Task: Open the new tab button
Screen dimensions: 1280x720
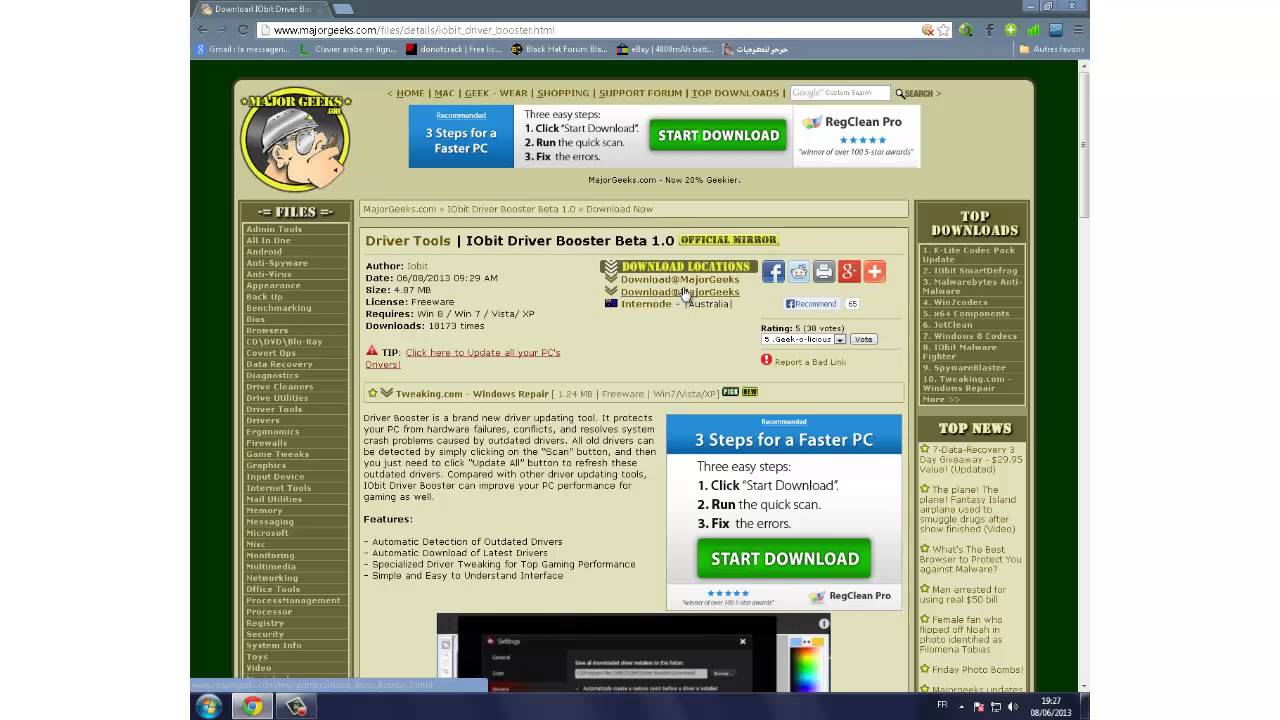Action: [342, 9]
